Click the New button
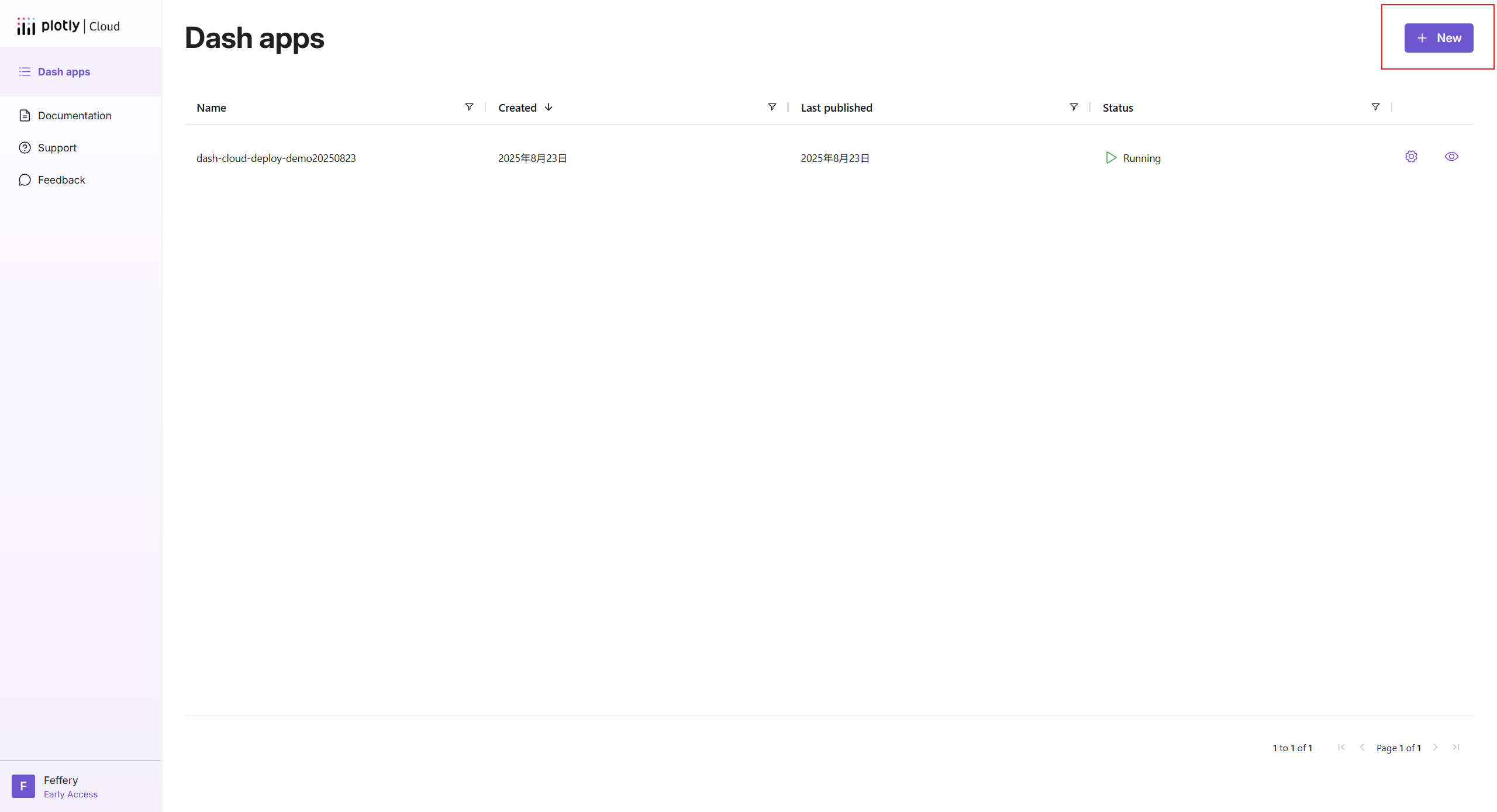 1439,38
